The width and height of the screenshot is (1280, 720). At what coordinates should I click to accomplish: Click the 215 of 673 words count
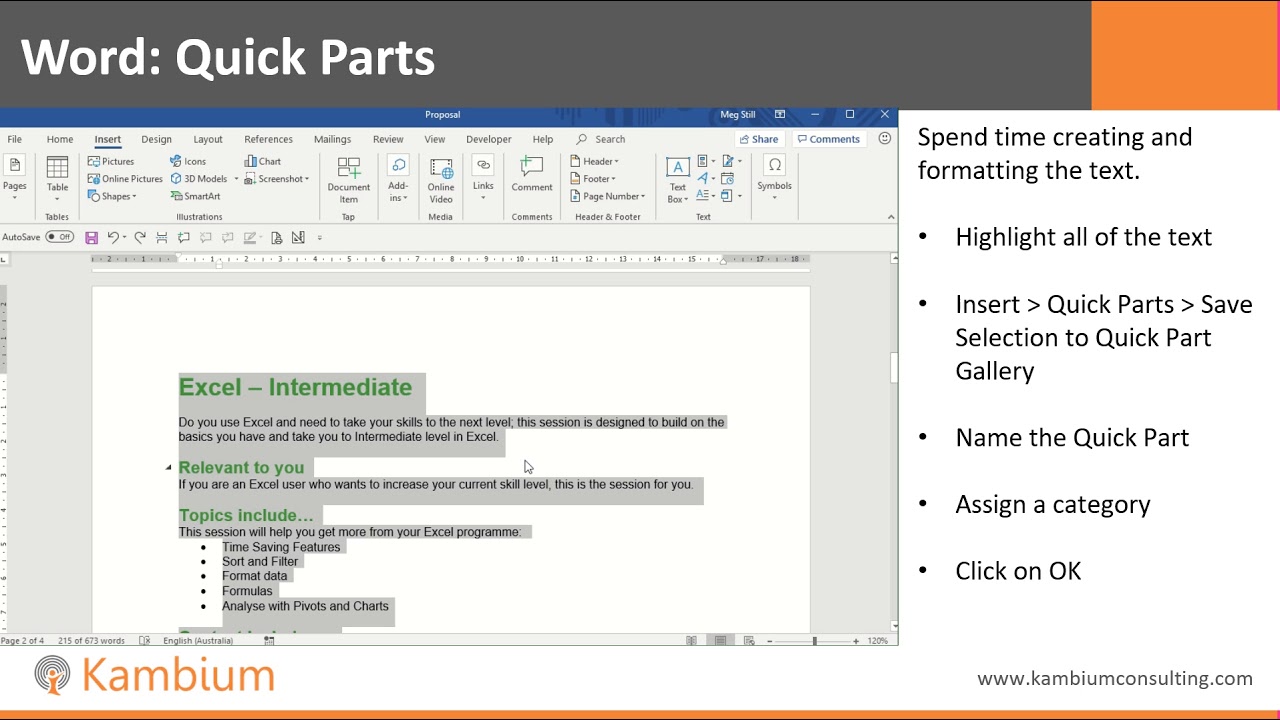[92, 640]
